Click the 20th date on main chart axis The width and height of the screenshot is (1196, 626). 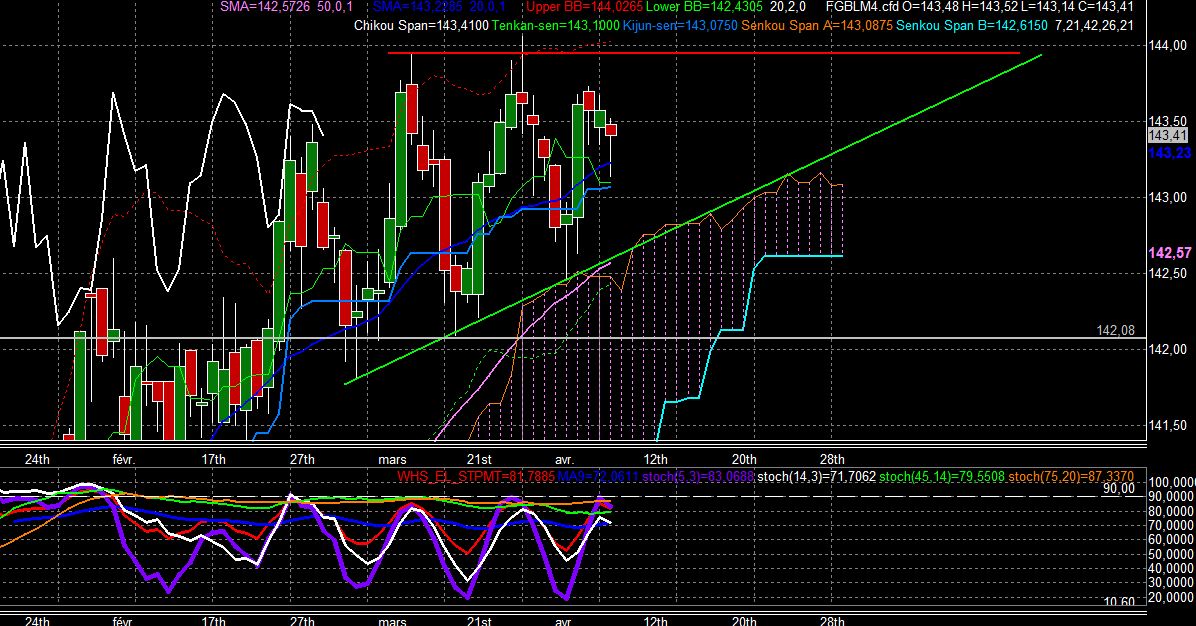[x=744, y=459]
